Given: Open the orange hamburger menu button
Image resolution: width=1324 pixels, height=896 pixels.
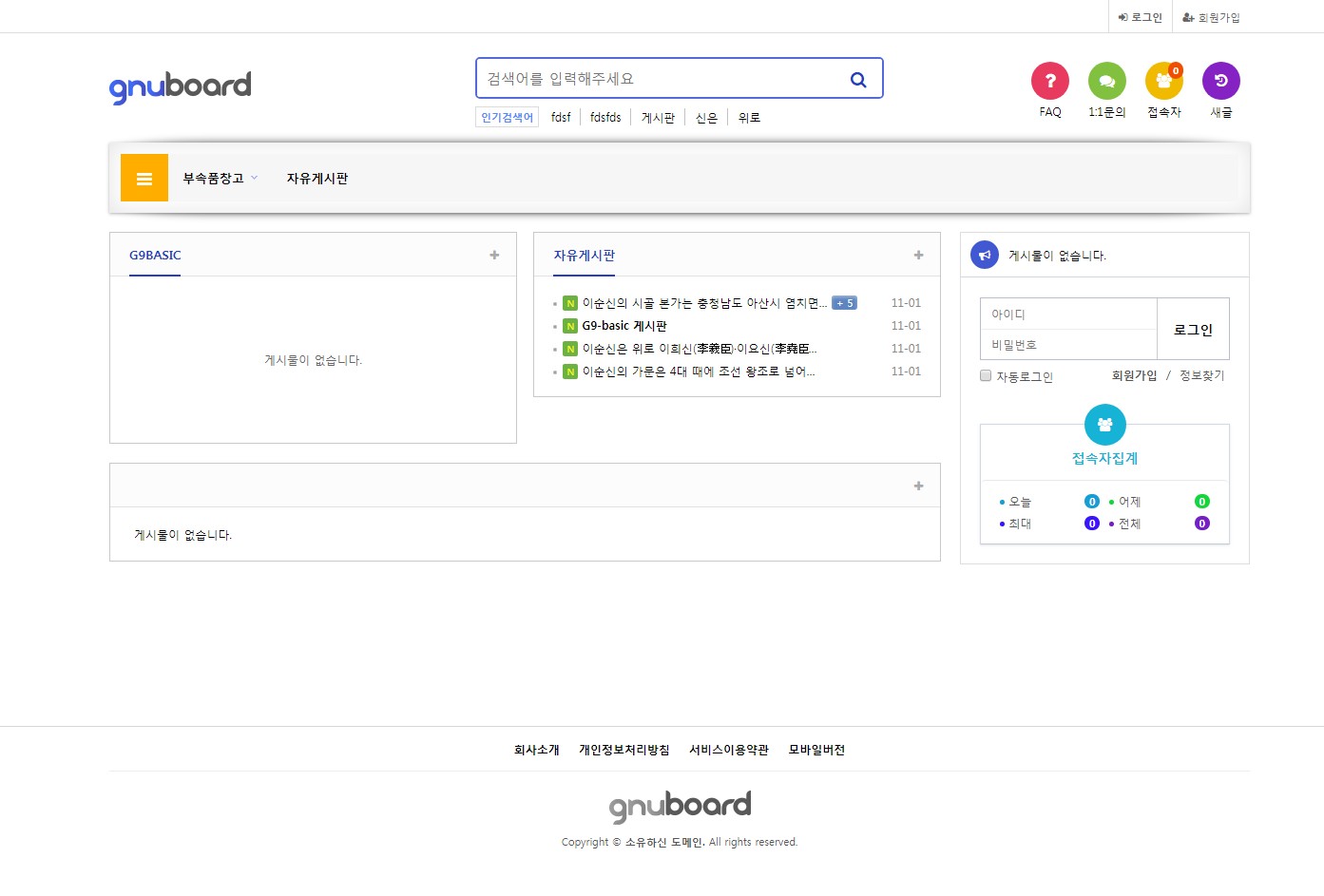Looking at the screenshot, I should click(144, 178).
